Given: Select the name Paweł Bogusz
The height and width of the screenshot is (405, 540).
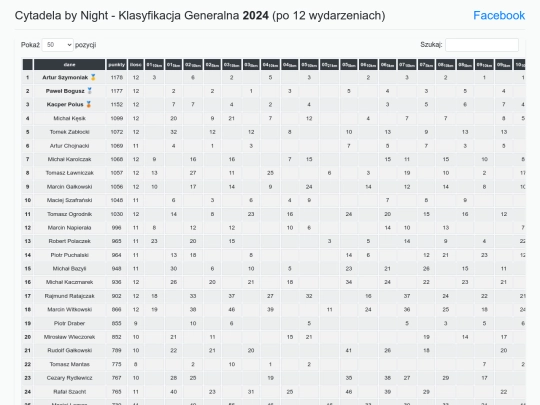Looking at the screenshot, I should (x=65, y=91).
